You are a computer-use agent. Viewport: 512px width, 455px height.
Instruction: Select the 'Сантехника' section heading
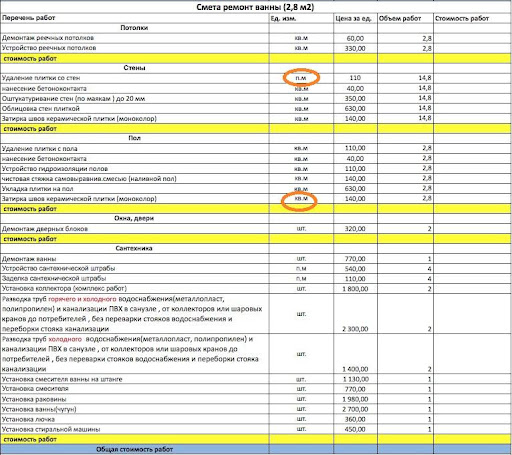(x=134, y=248)
